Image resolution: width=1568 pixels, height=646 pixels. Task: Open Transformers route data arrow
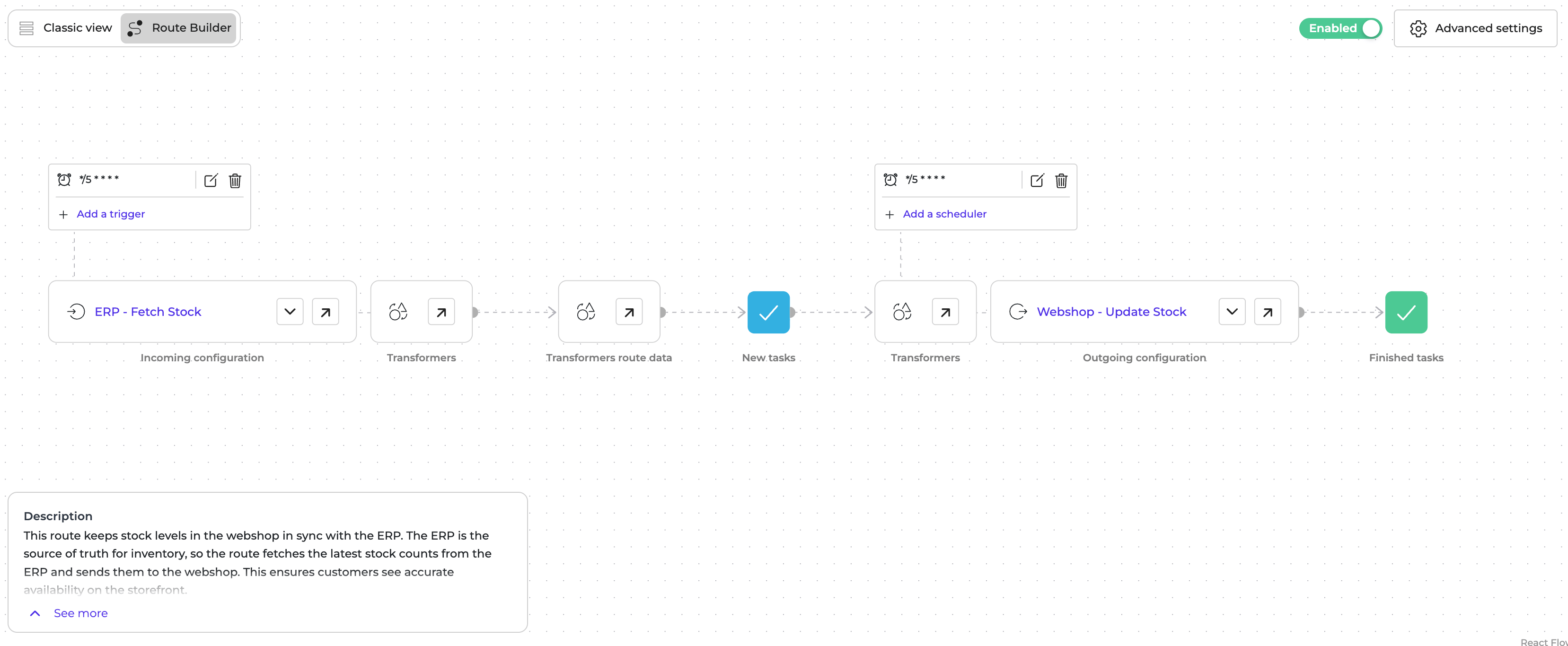coord(629,312)
